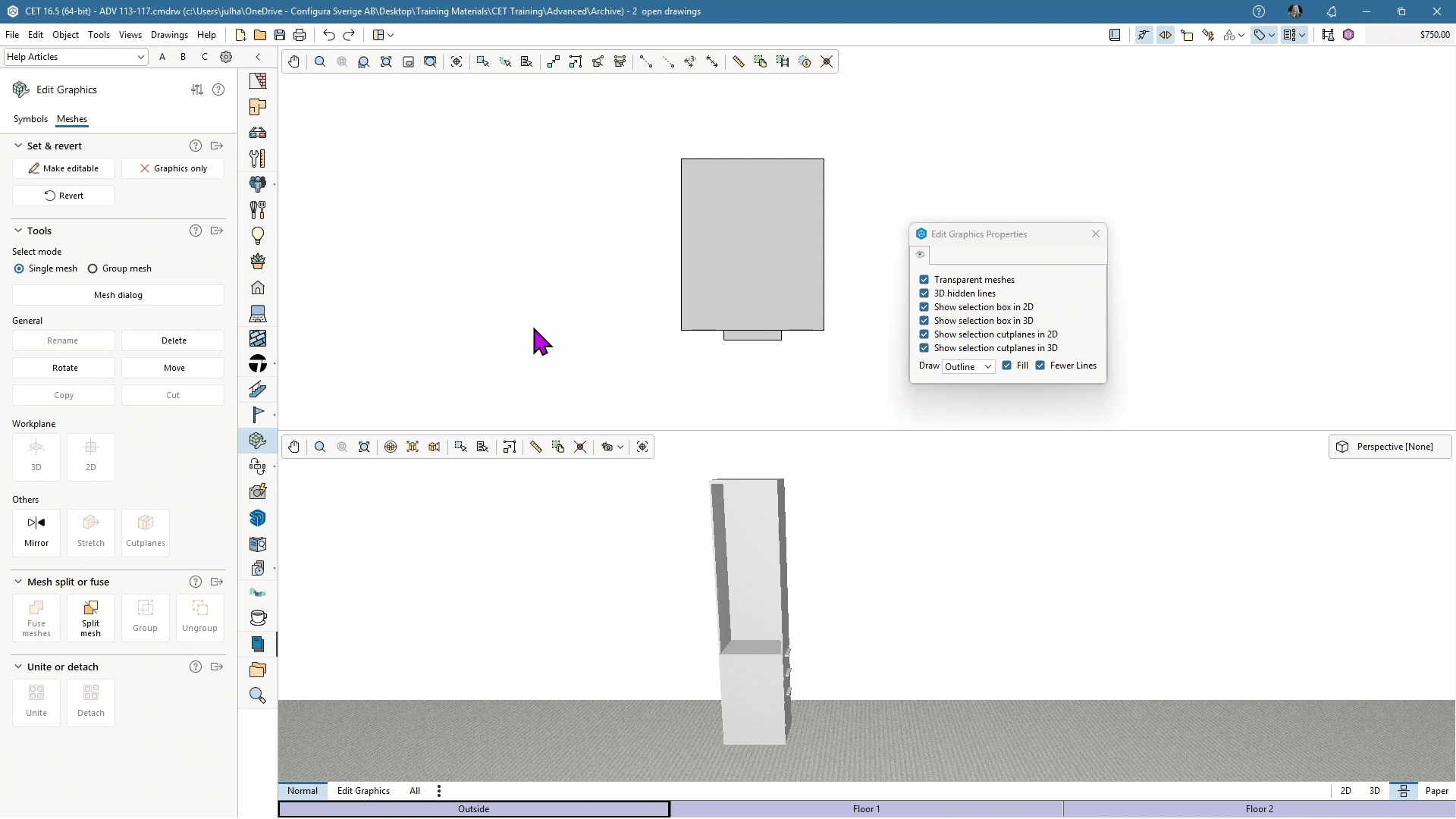Open the Object menu
The image size is (1456, 819).
(65, 35)
